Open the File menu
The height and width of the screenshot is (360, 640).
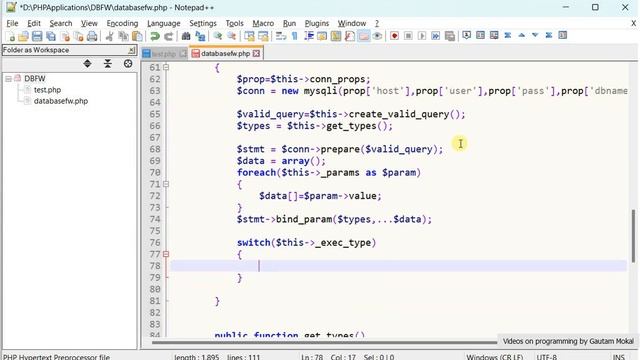point(12,23)
